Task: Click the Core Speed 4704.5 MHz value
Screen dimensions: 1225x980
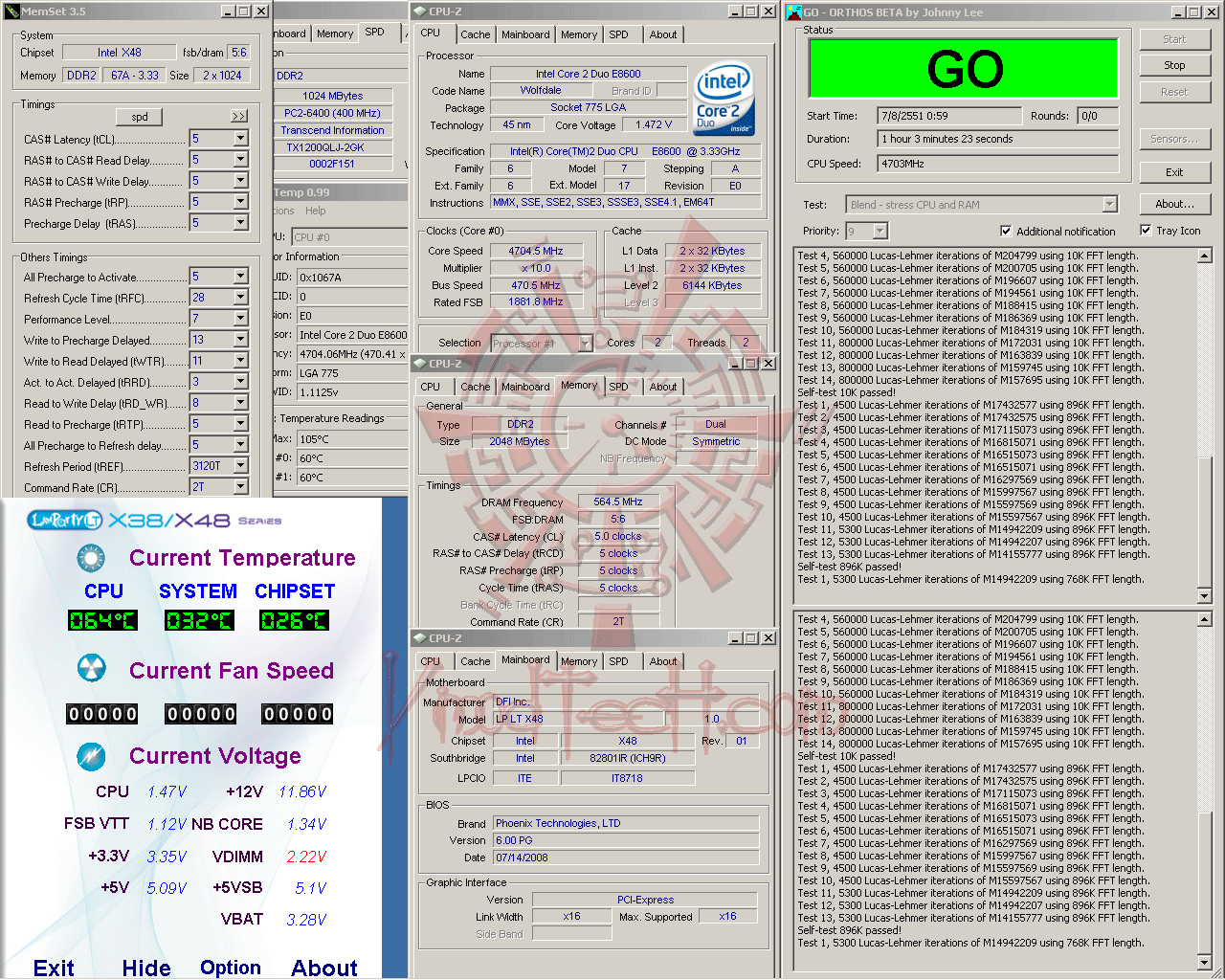Action: [535, 251]
